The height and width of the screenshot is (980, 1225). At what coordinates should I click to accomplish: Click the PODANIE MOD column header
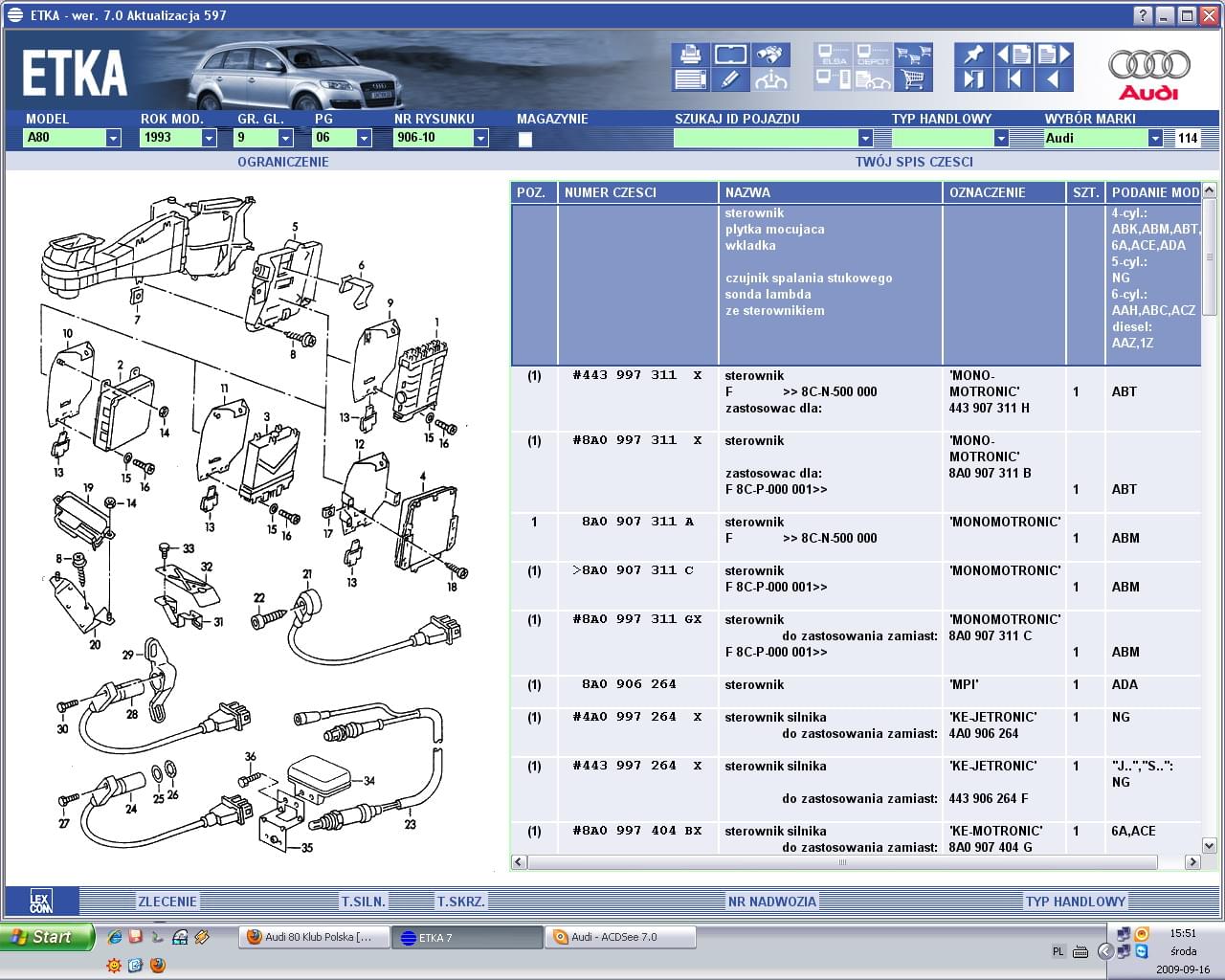[1153, 192]
